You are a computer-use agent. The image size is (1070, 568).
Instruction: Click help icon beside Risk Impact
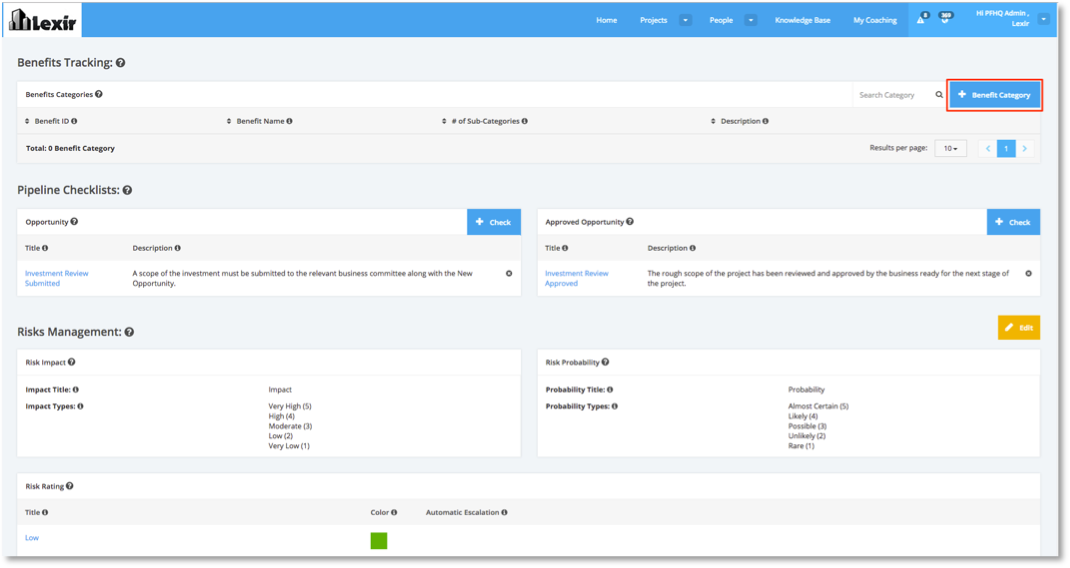(x=72, y=363)
